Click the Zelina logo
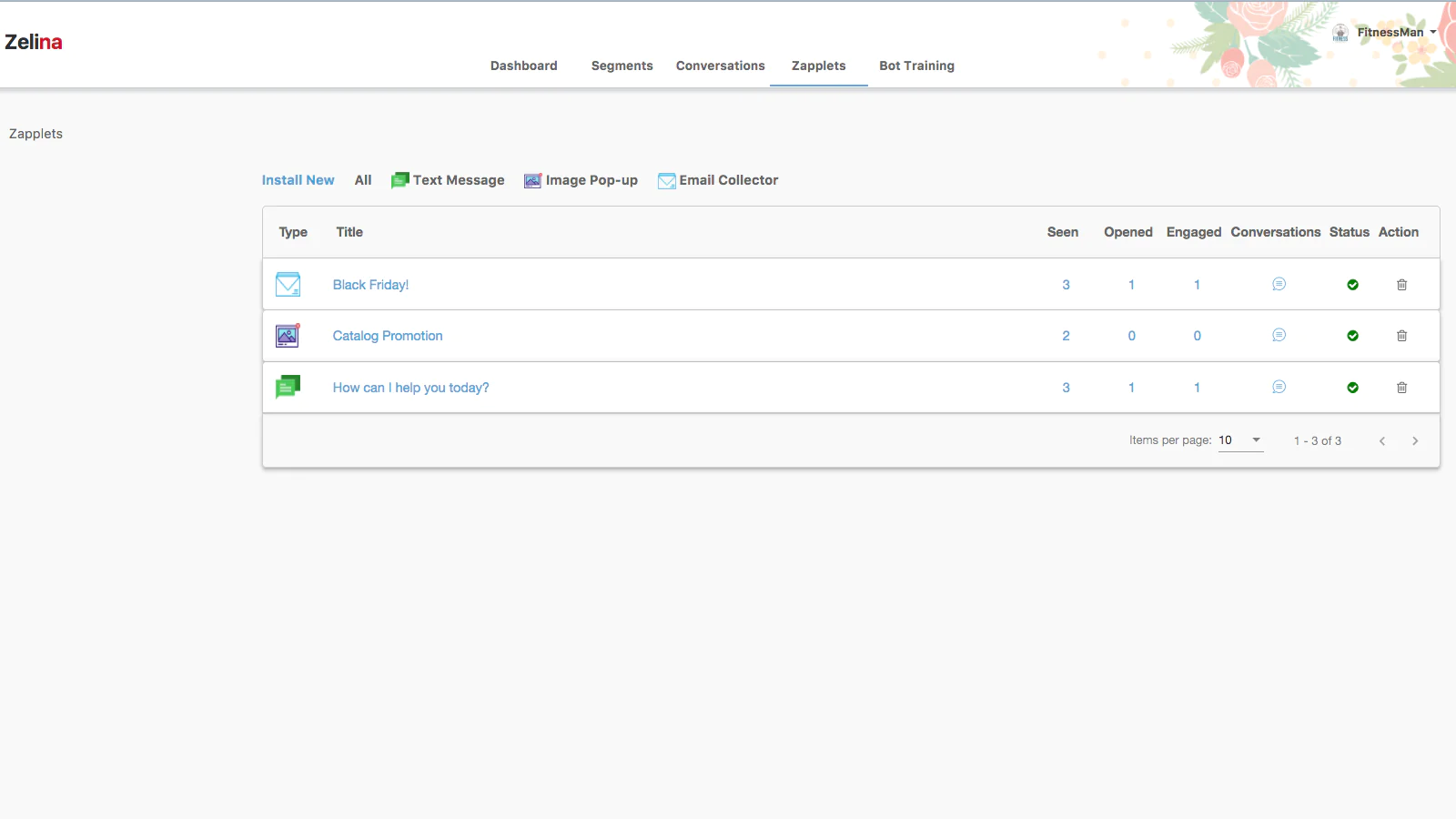 [34, 42]
